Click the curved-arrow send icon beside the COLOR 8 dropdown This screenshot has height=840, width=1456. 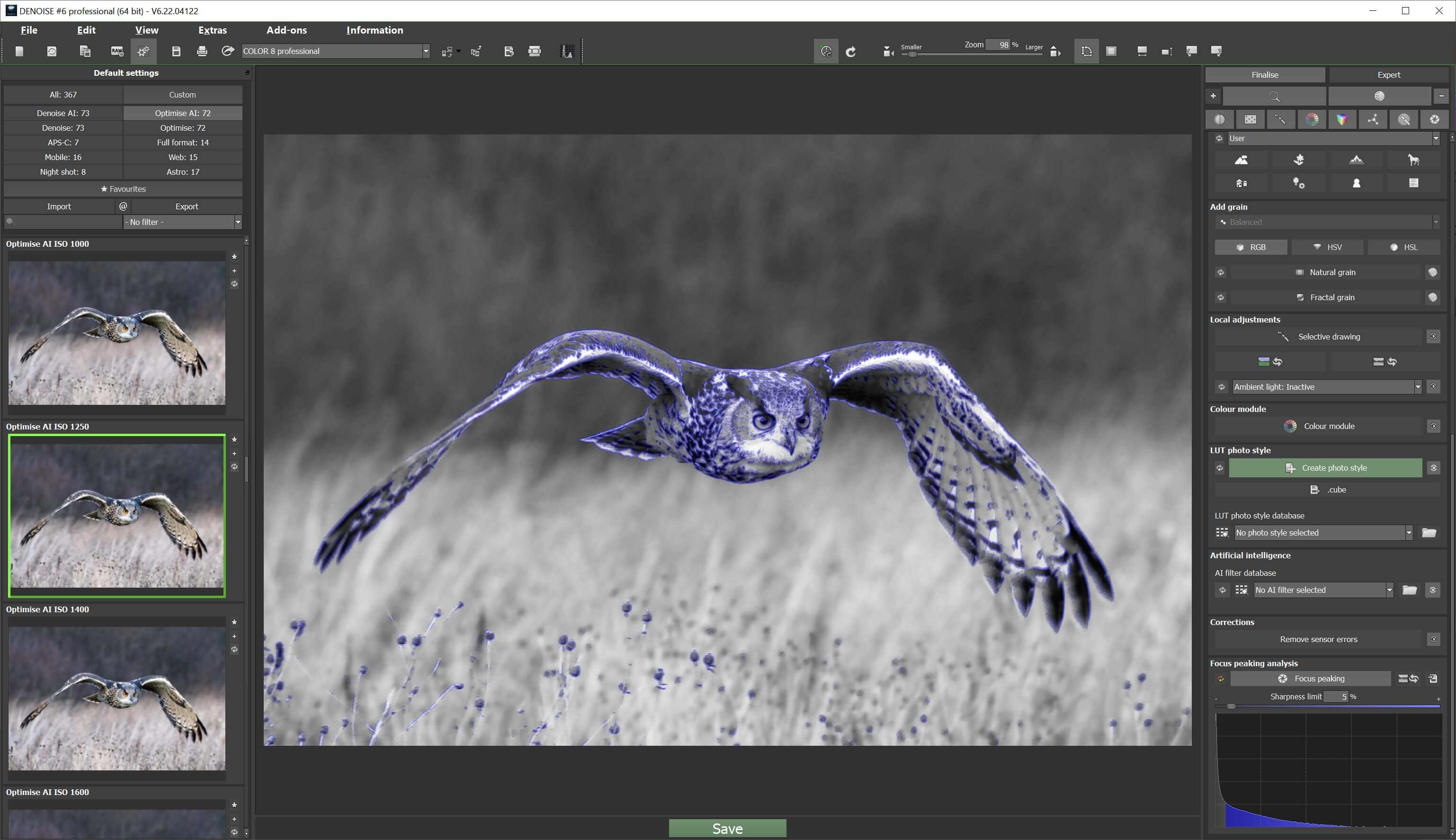pos(228,51)
